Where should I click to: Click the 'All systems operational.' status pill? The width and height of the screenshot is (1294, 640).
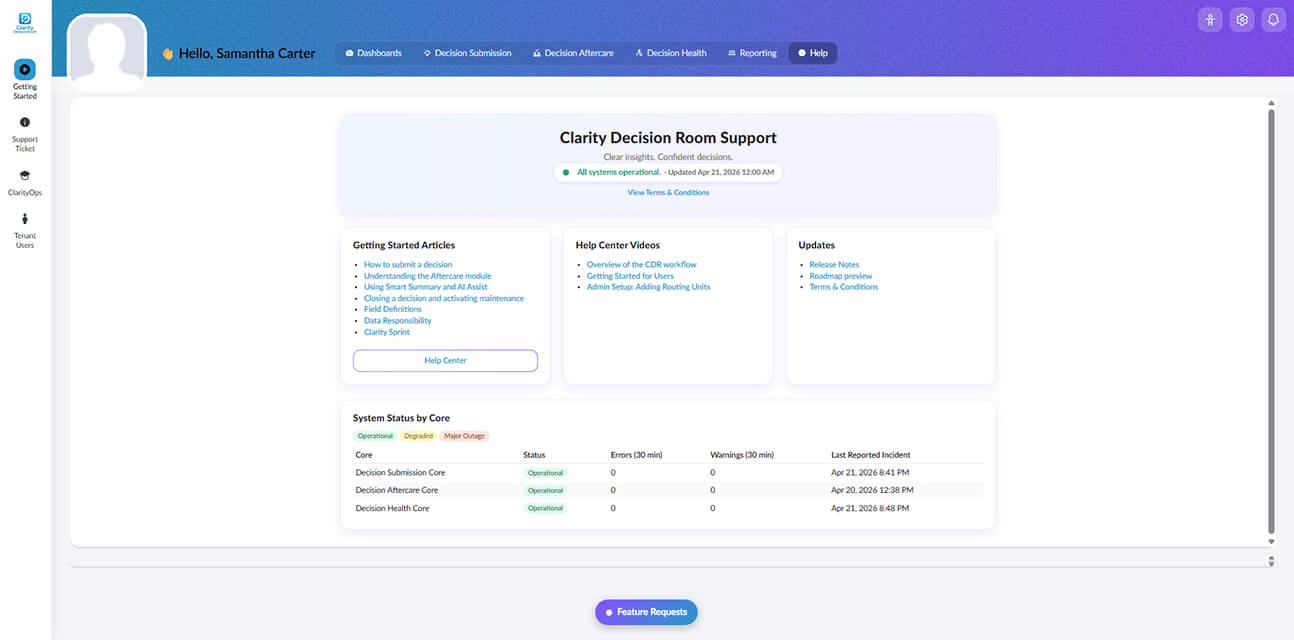tap(668, 172)
